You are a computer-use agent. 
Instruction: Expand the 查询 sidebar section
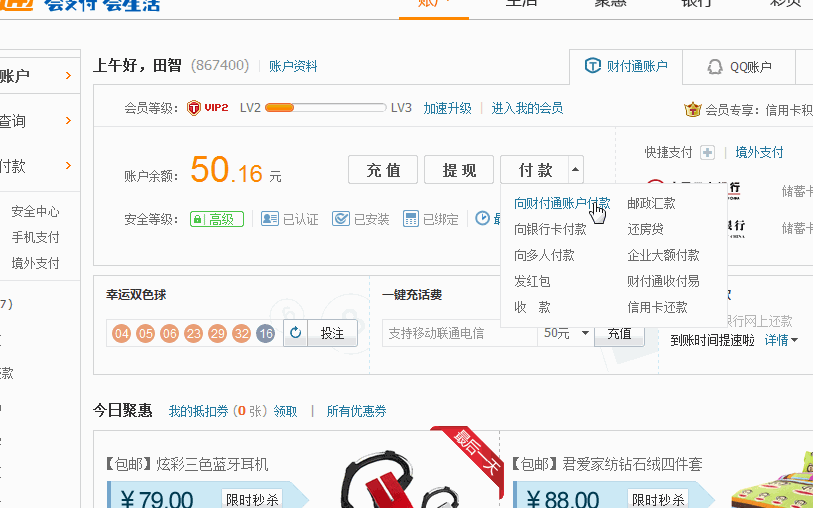tap(68, 121)
